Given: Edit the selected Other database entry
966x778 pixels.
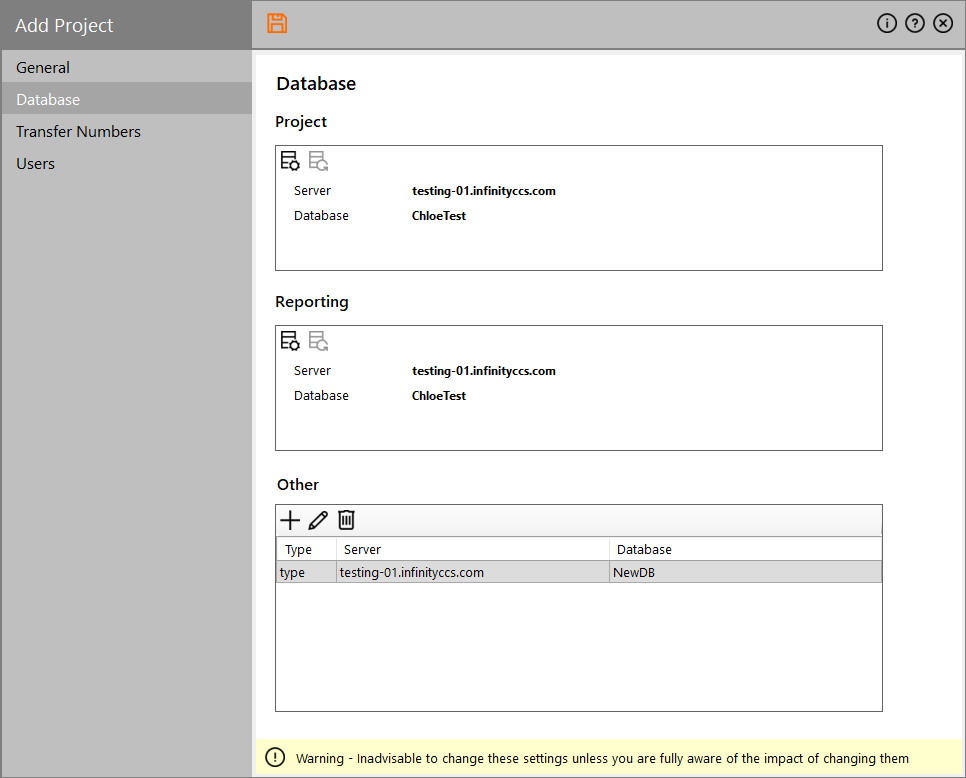Looking at the screenshot, I should [318, 521].
